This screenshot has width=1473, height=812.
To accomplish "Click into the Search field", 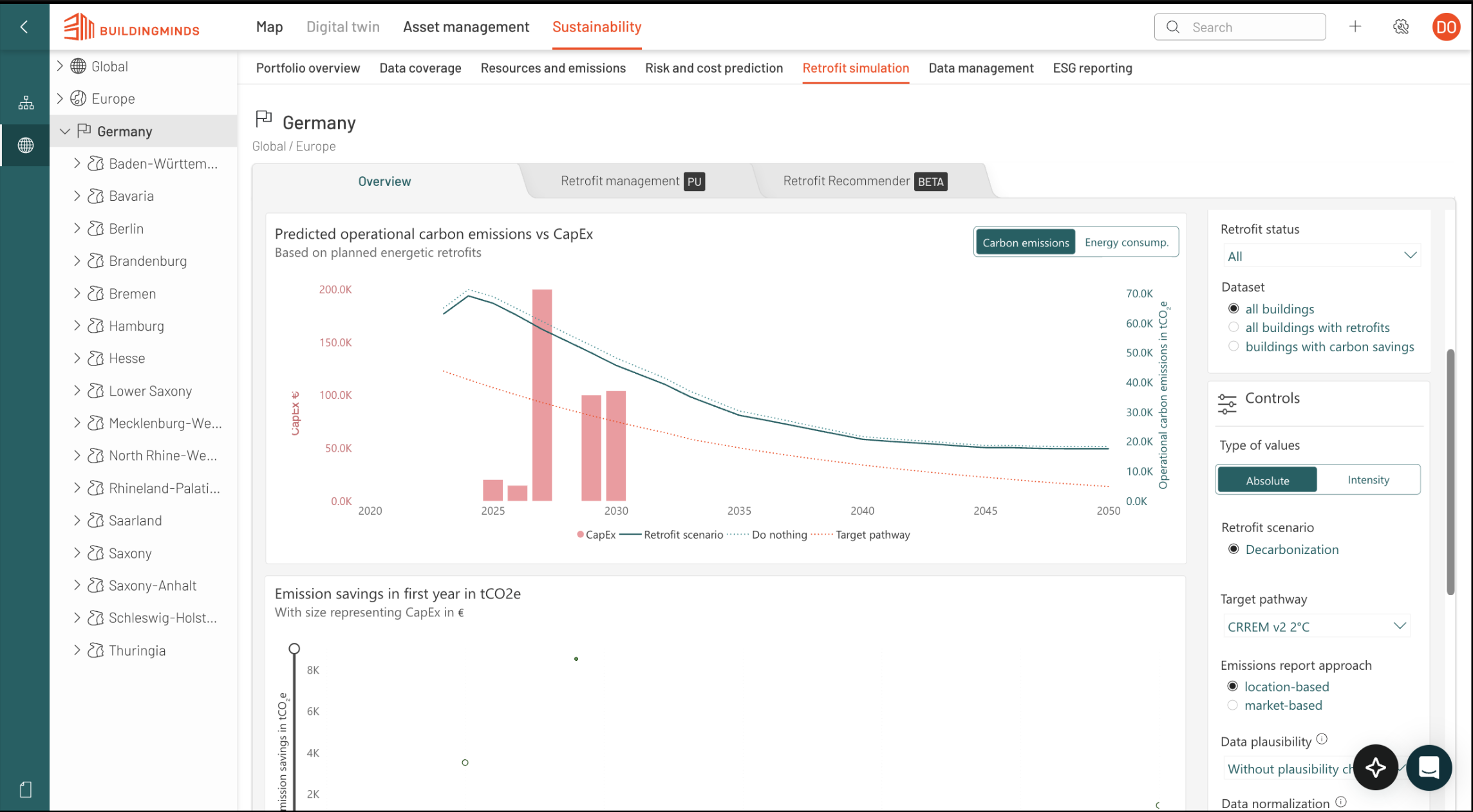I will [1240, 27].
